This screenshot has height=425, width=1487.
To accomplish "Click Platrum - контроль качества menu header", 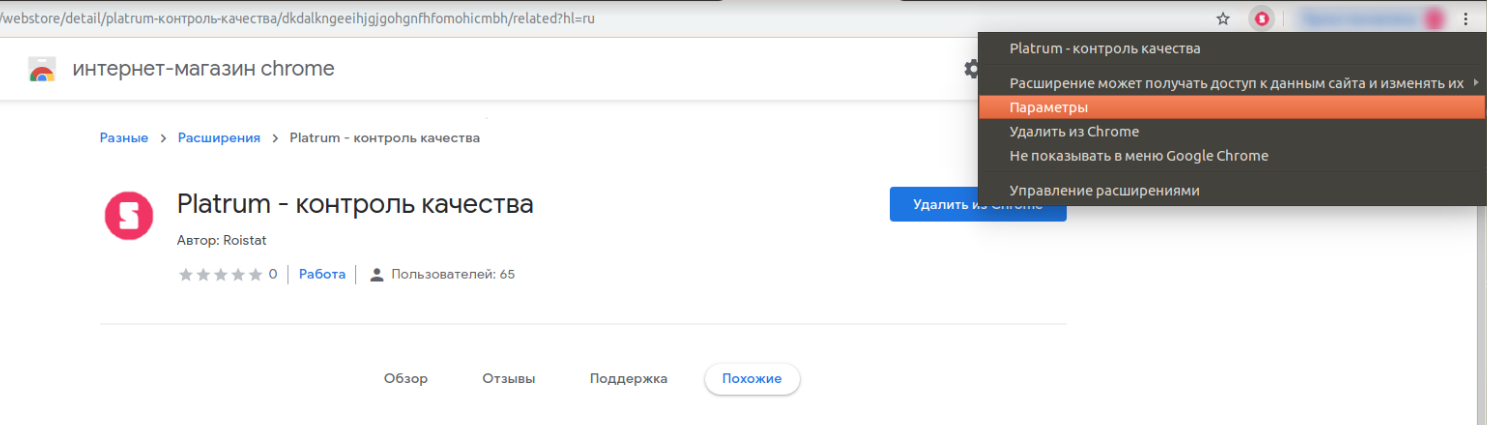I will point(1232,48).
